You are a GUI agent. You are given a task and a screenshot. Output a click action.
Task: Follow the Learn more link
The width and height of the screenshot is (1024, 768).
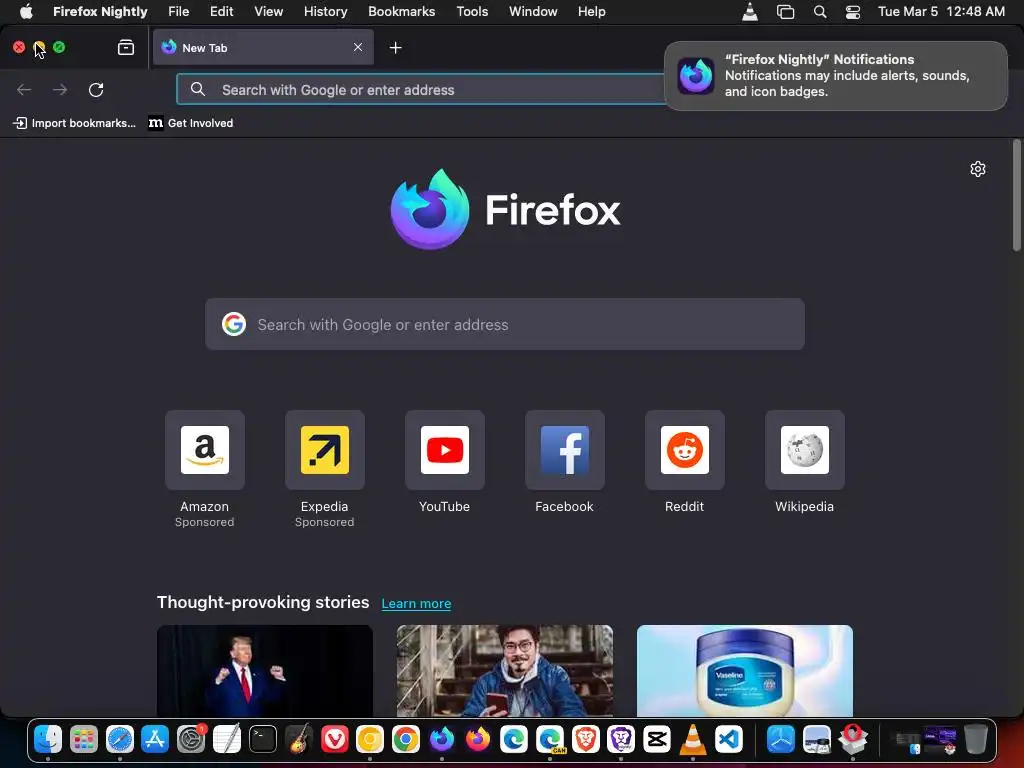416,603
